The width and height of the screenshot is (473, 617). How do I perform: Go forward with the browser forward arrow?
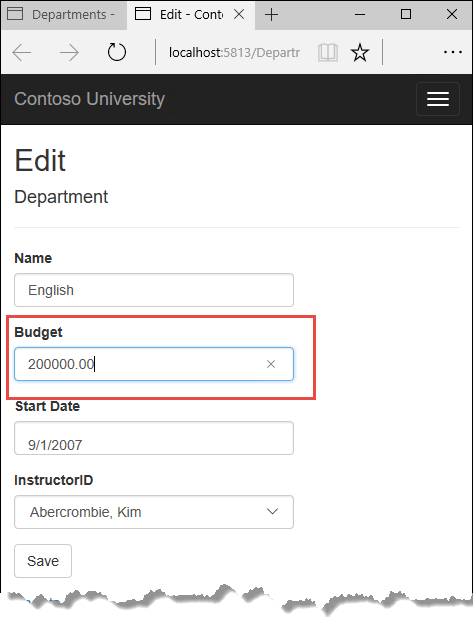click(x=69, y=52)
